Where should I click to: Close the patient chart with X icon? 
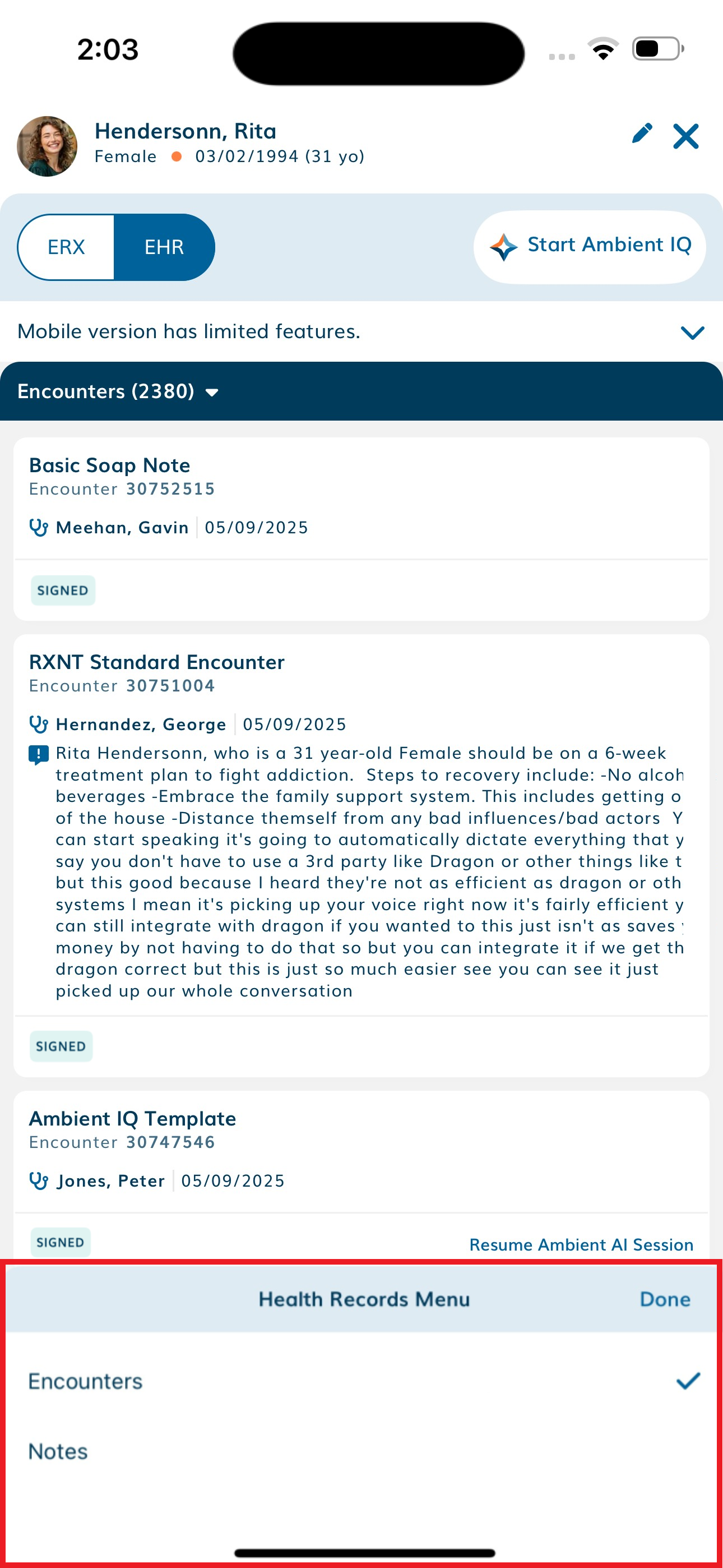[x=686, y=136]
